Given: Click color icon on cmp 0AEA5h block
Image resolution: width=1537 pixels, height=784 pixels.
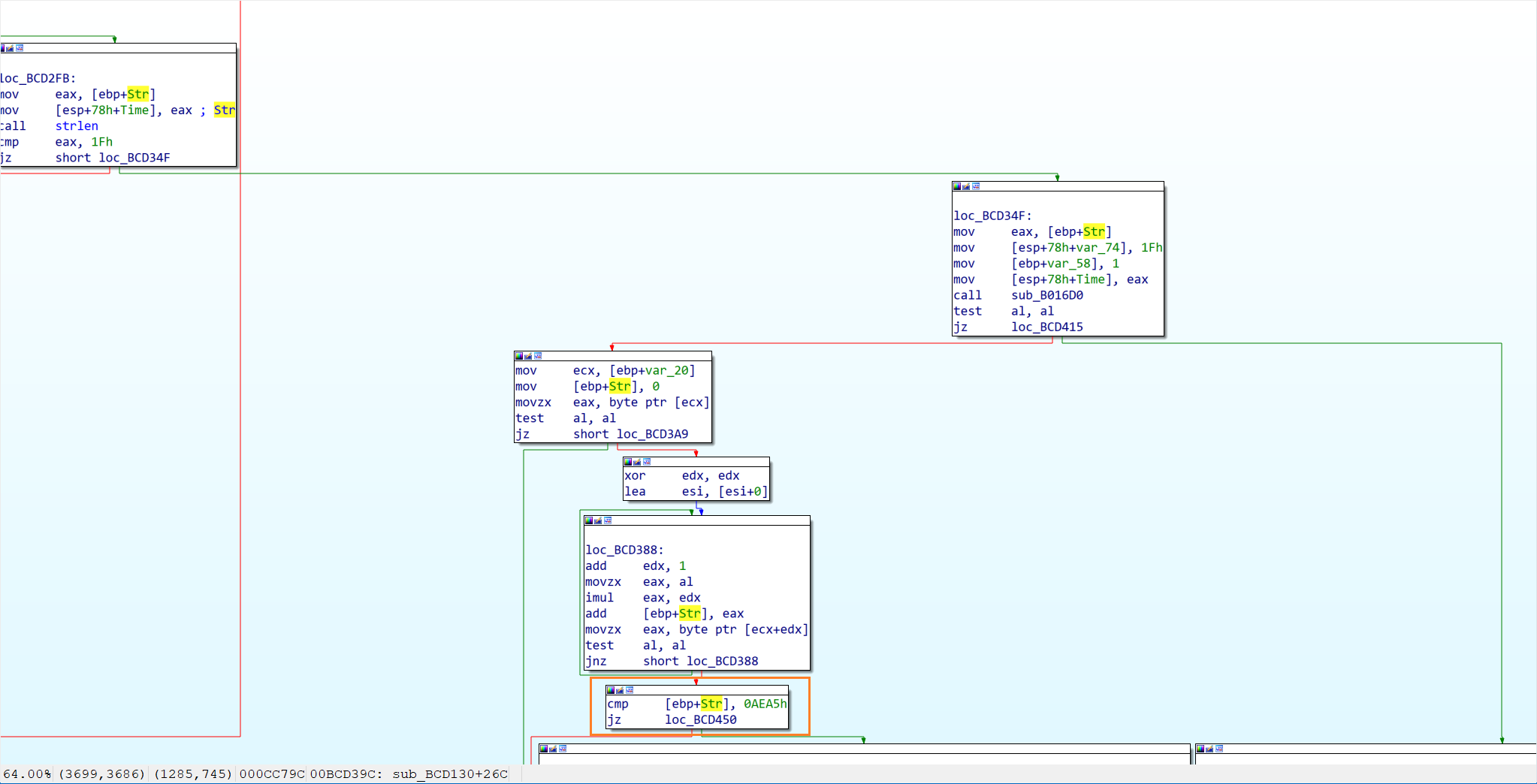Looking at the screenshot, I should point(610,690).
